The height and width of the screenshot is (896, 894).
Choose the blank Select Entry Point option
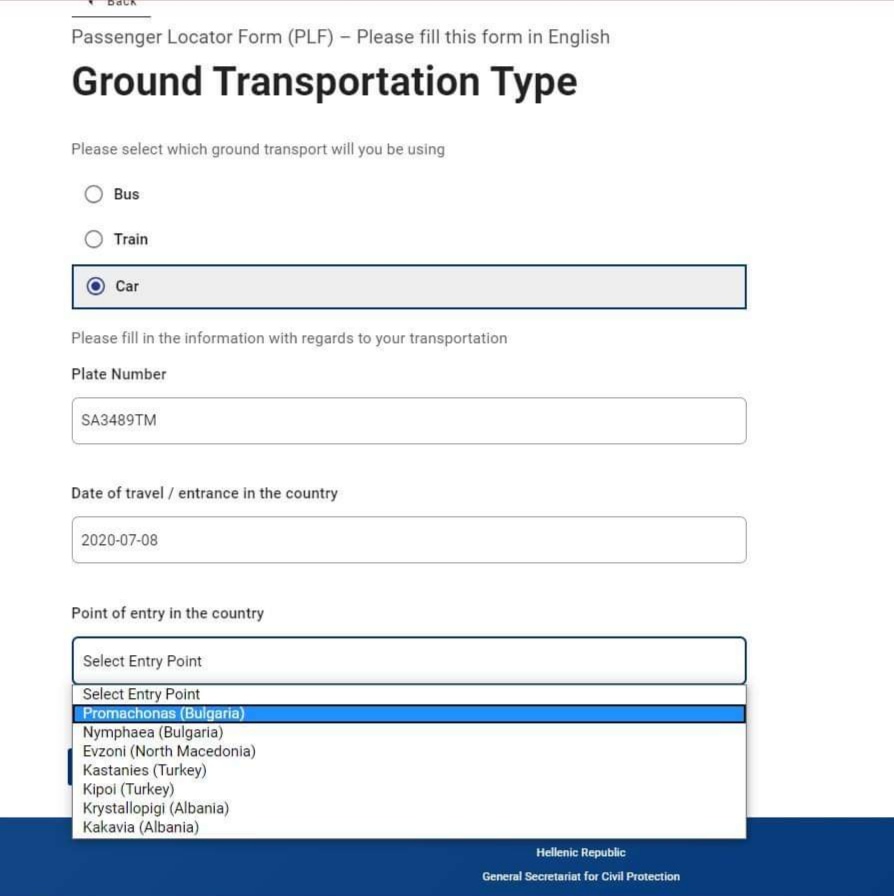[409, 694]
